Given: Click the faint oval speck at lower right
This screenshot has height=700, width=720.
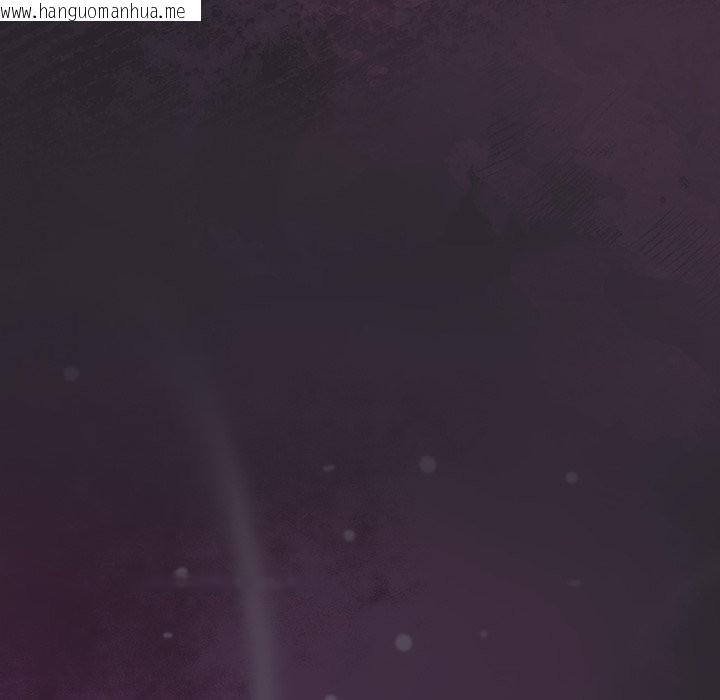Looking at the screenshot, I should point(573,582).
